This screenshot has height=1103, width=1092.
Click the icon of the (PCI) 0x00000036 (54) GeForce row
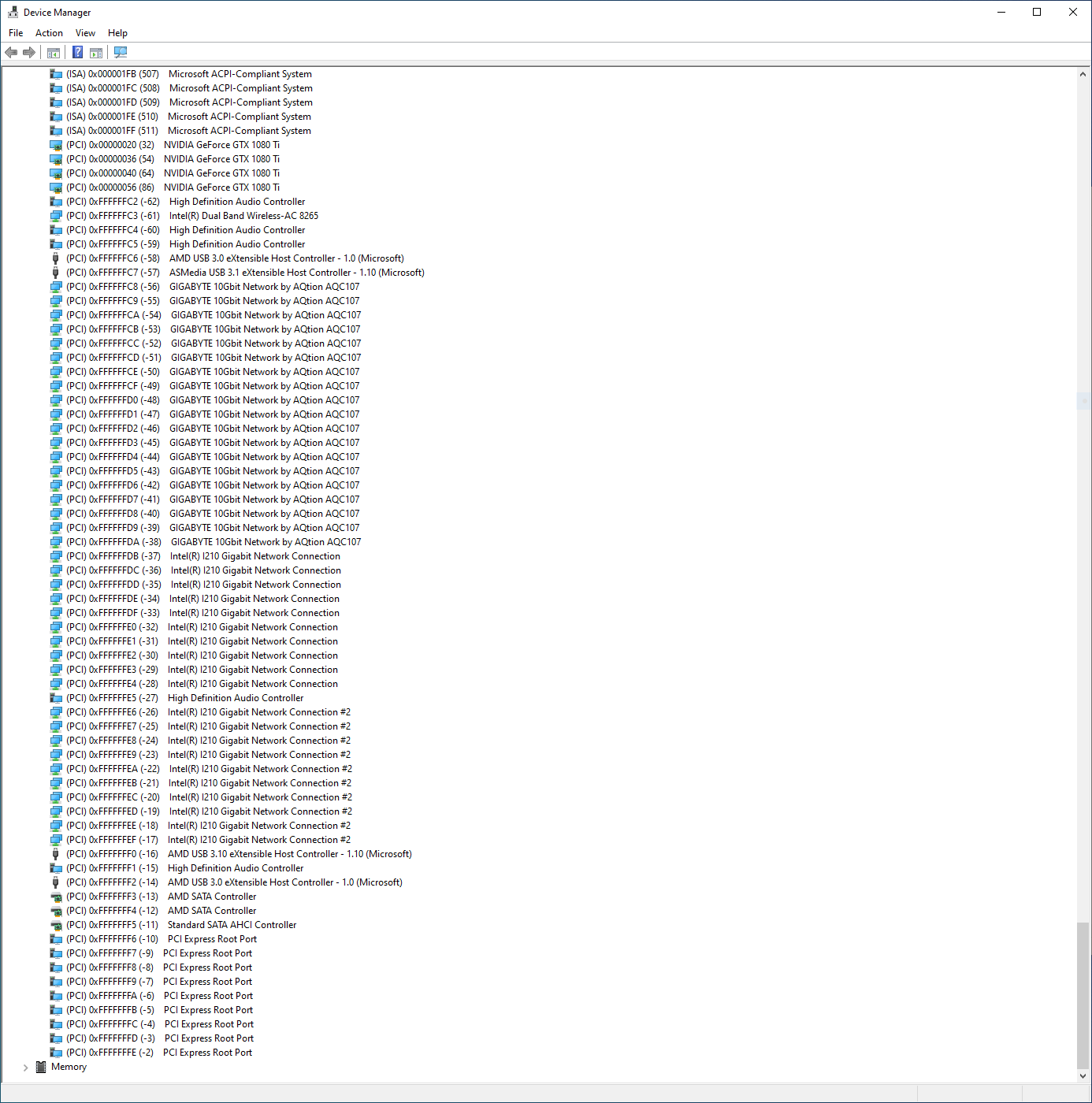[56, 159]
